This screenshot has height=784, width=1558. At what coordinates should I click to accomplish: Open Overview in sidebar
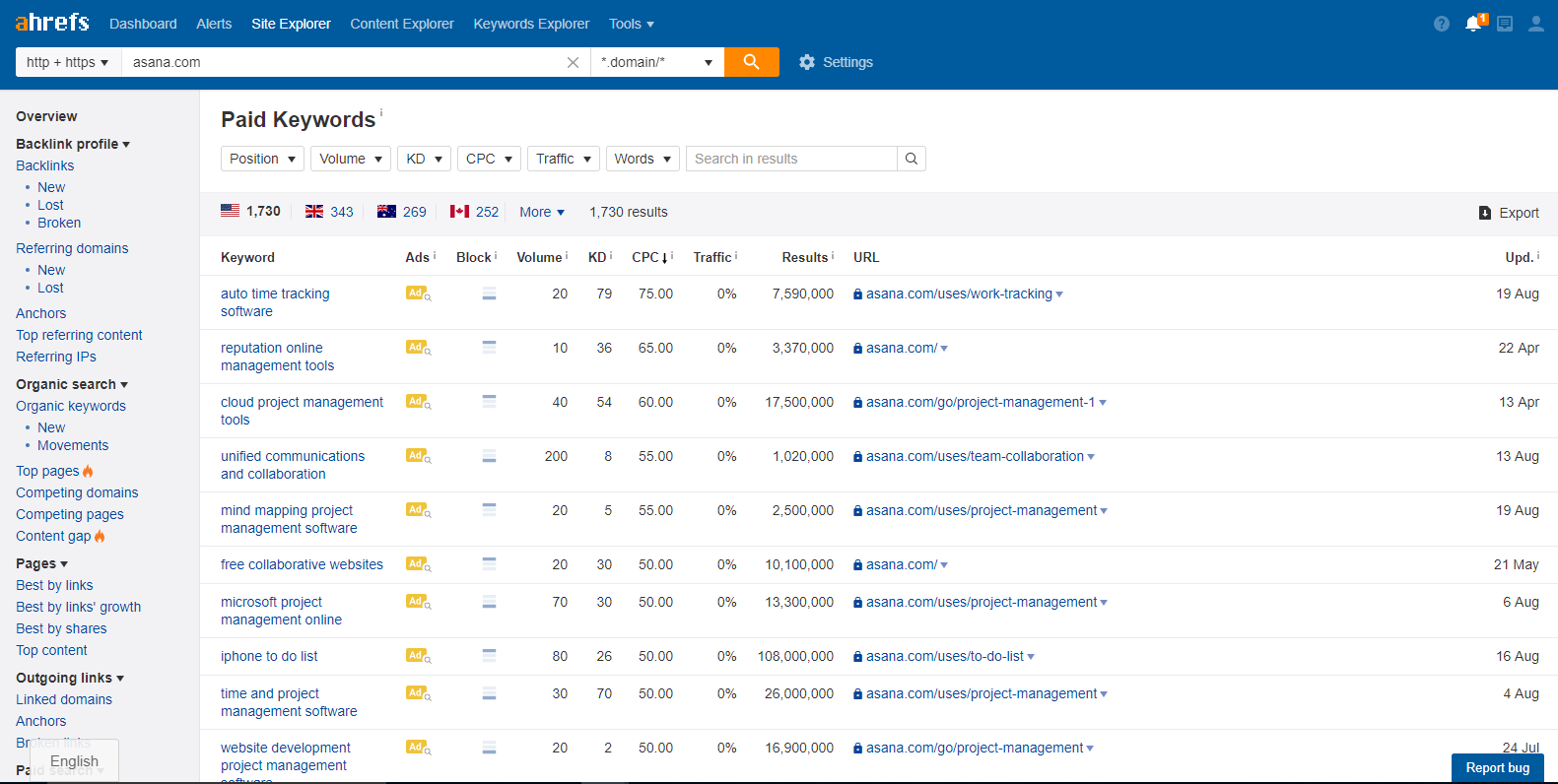(46, 116)
